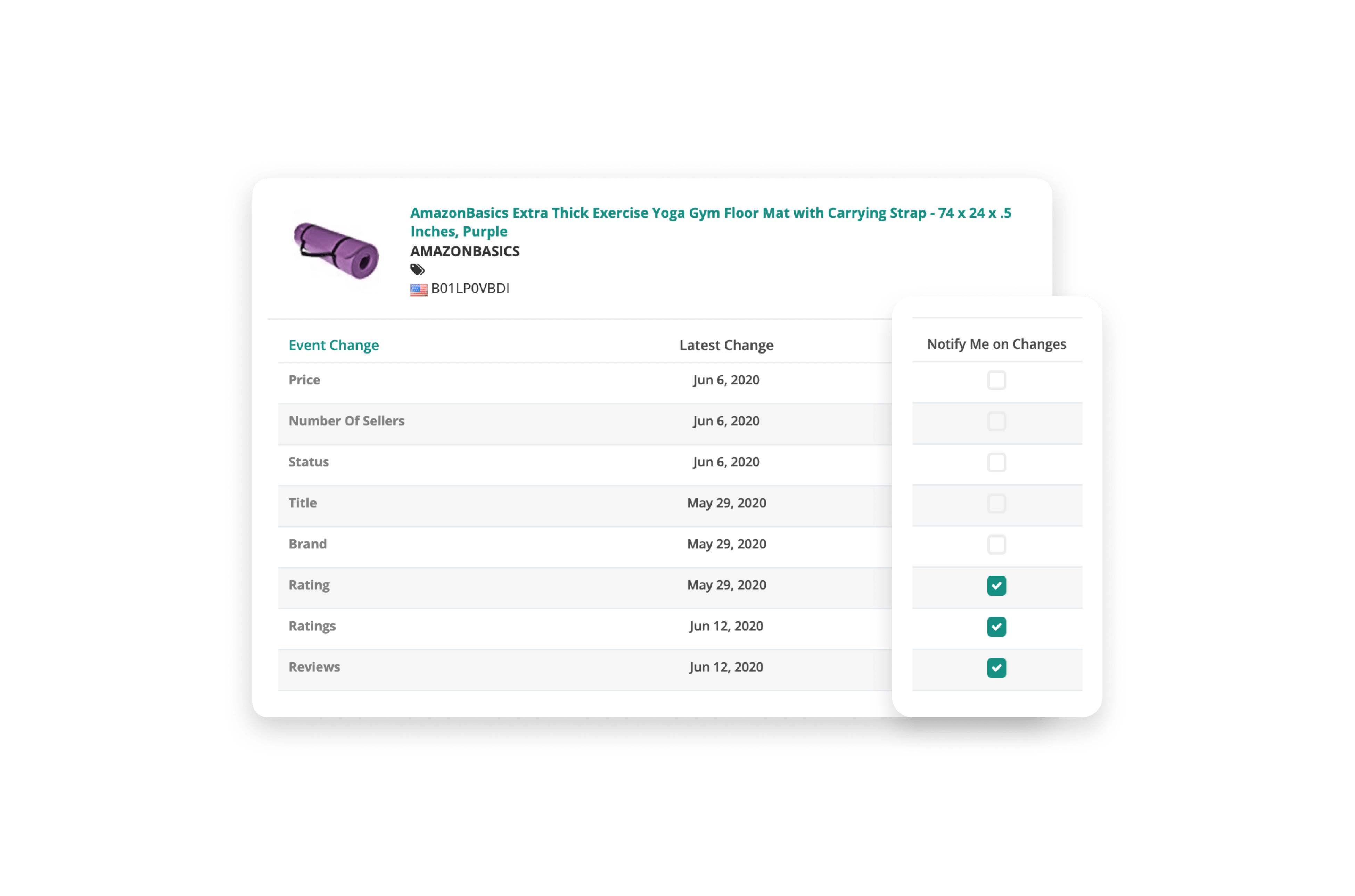Enable Price change notification checkbox
This screenshot has height=896, width=1355.
(996, 380)
